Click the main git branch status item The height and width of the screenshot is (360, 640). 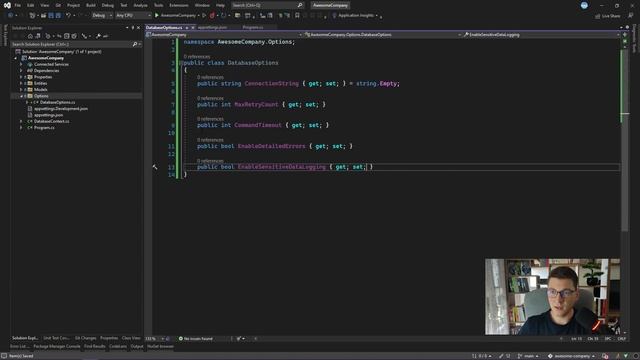[529, 356]
